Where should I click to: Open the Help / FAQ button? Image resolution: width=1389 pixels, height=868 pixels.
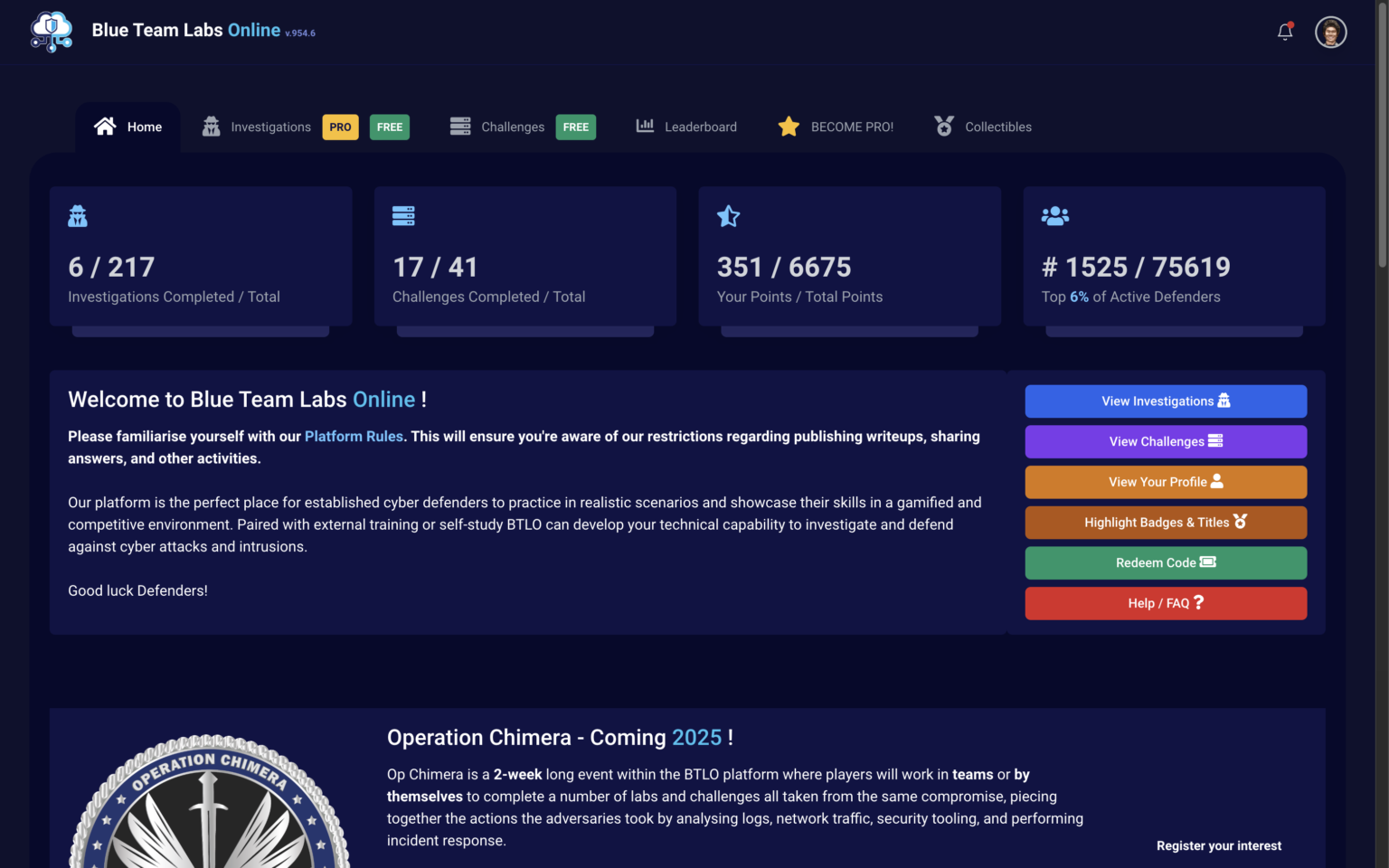[x=1166, y=603]
